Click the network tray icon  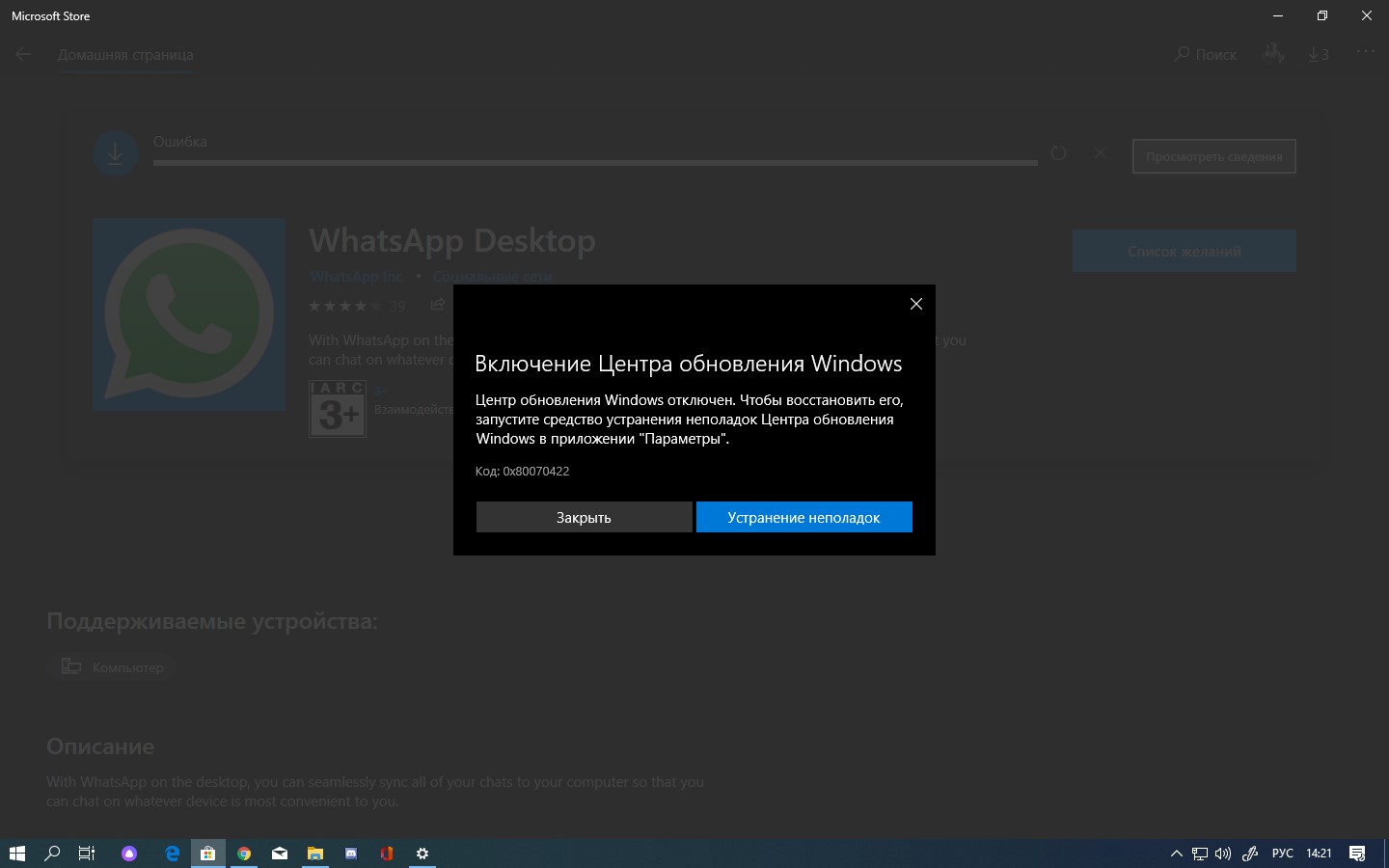coord(1200,853)
